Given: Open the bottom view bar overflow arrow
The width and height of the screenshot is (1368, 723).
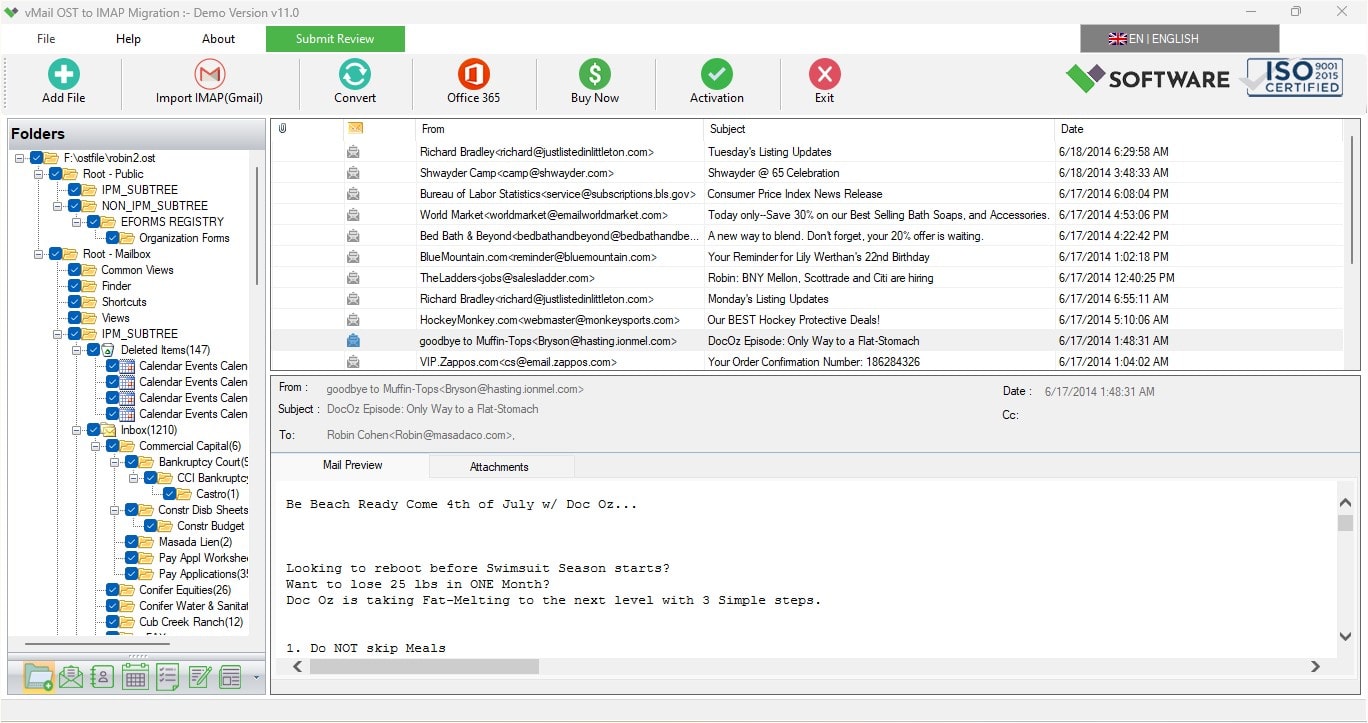Looking at the screenshot, I should tap(257, 678).
